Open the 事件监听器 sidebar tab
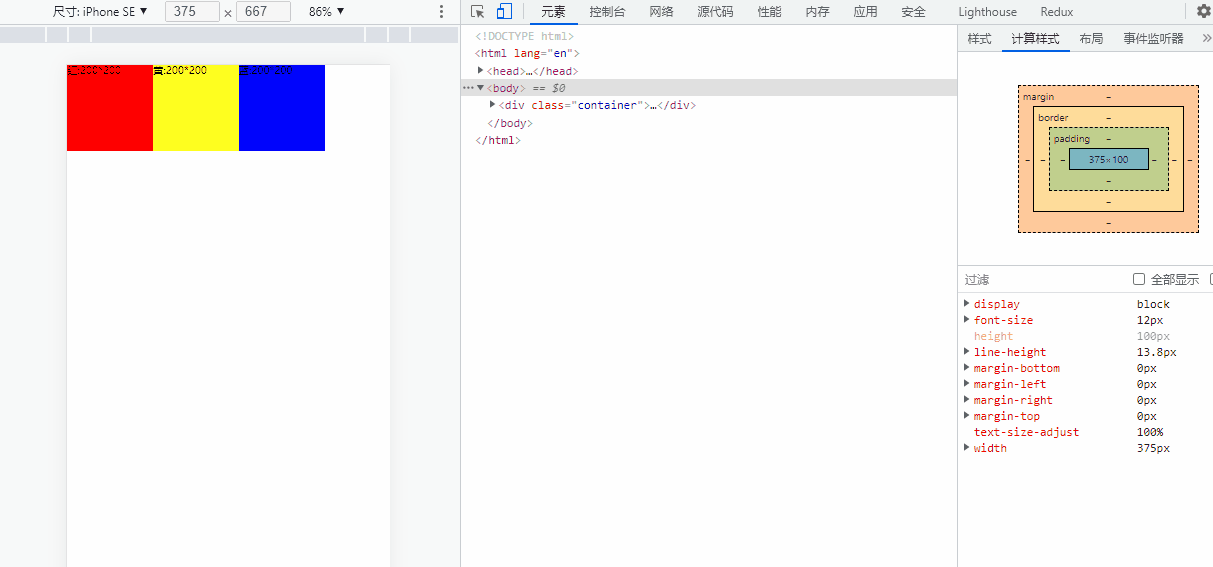 coord(1153,39)
